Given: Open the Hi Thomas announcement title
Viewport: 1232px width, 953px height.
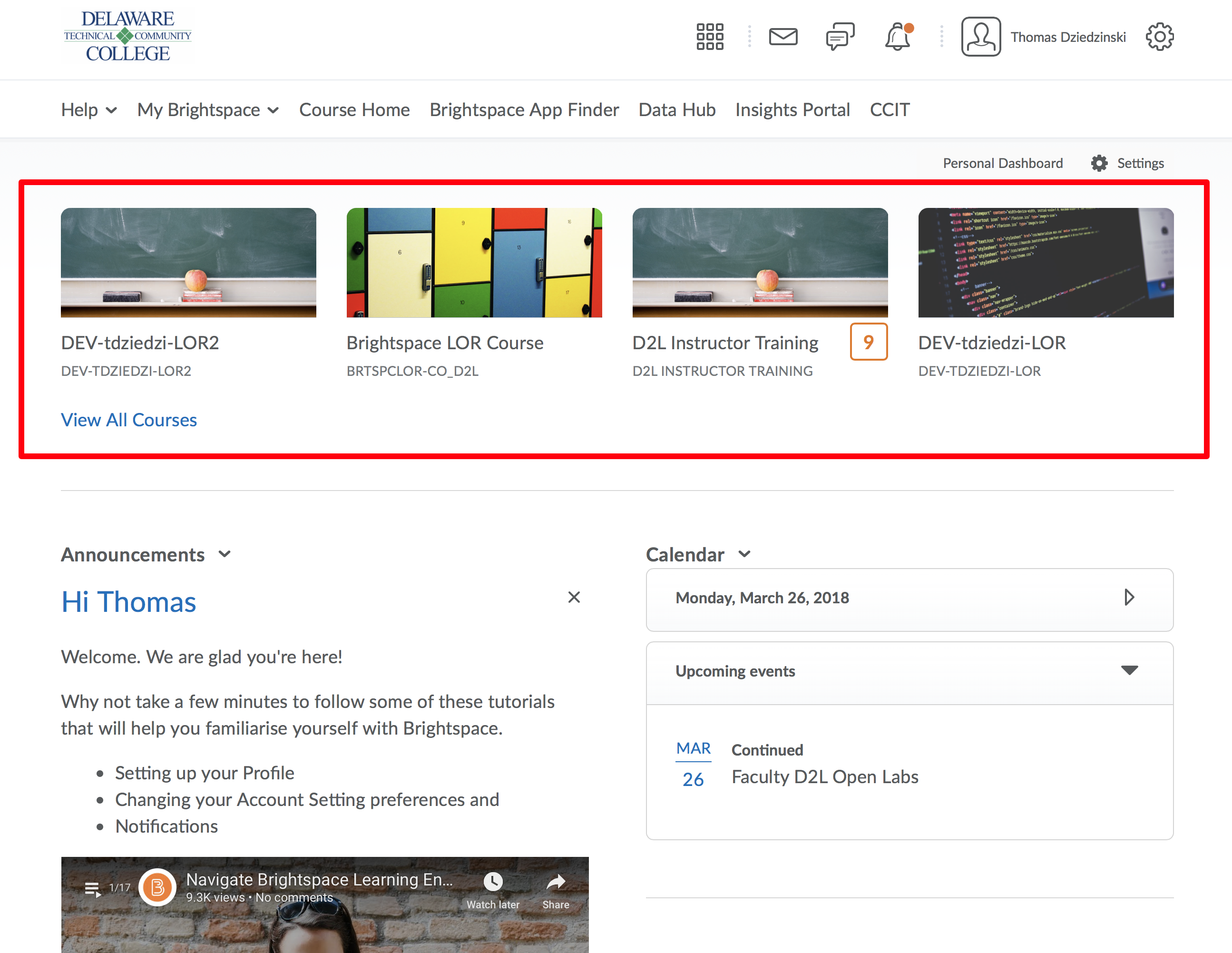Looking at the screenshot, I should click(x=128, y=601).
